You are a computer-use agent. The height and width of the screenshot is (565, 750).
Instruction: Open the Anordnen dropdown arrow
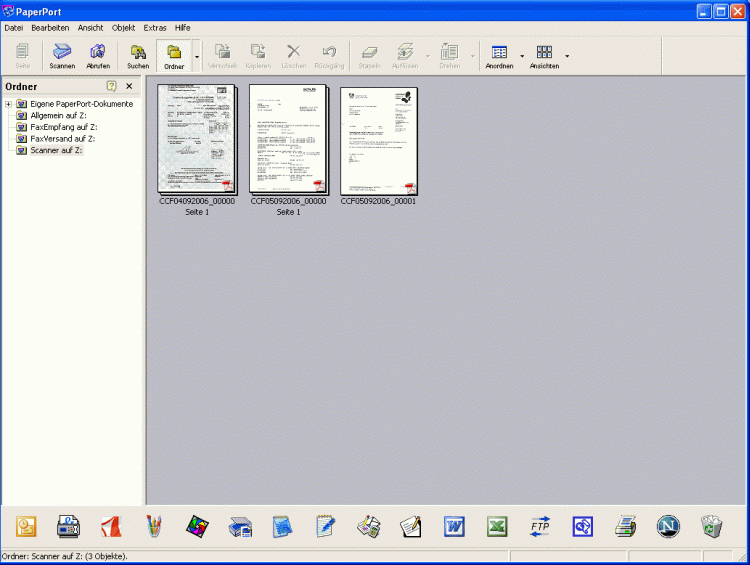pos(522,56)
